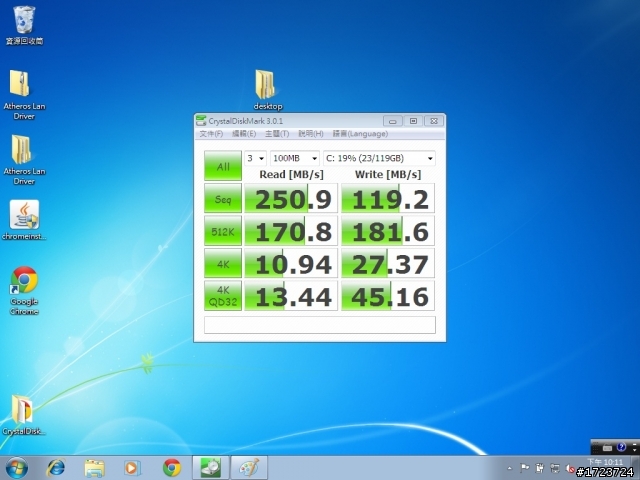Maximize the CrystalDiskMark window
Viewport: 640px width, 480px height.
coord(413,121)
